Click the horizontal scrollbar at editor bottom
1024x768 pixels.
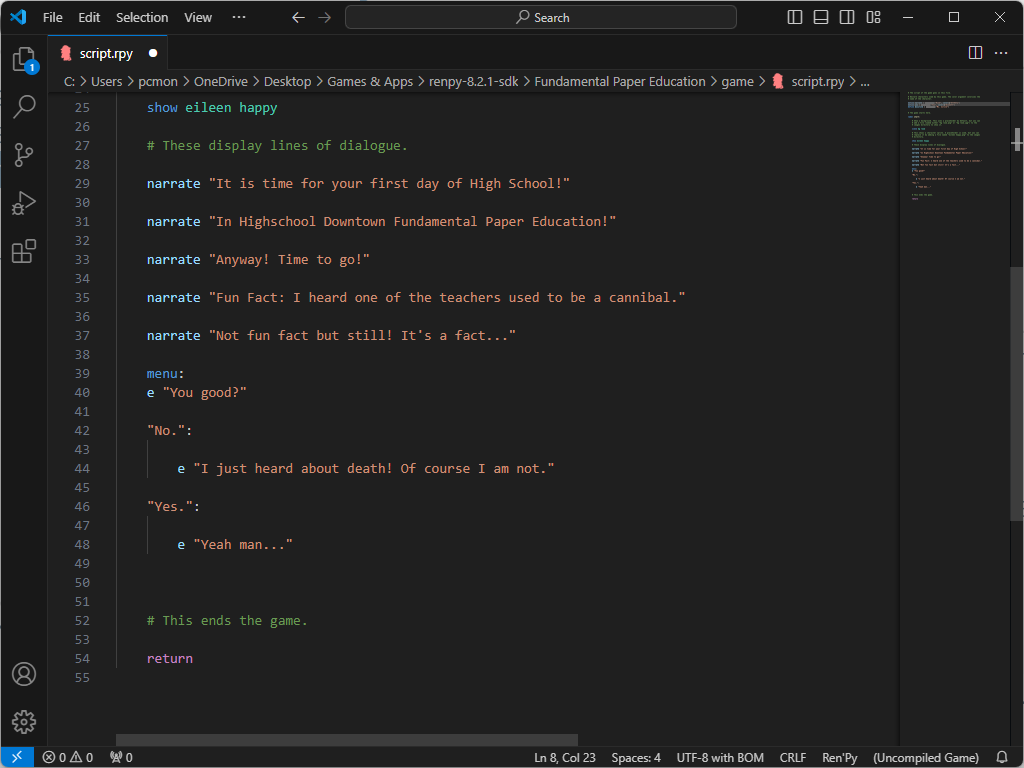point(346,740)
